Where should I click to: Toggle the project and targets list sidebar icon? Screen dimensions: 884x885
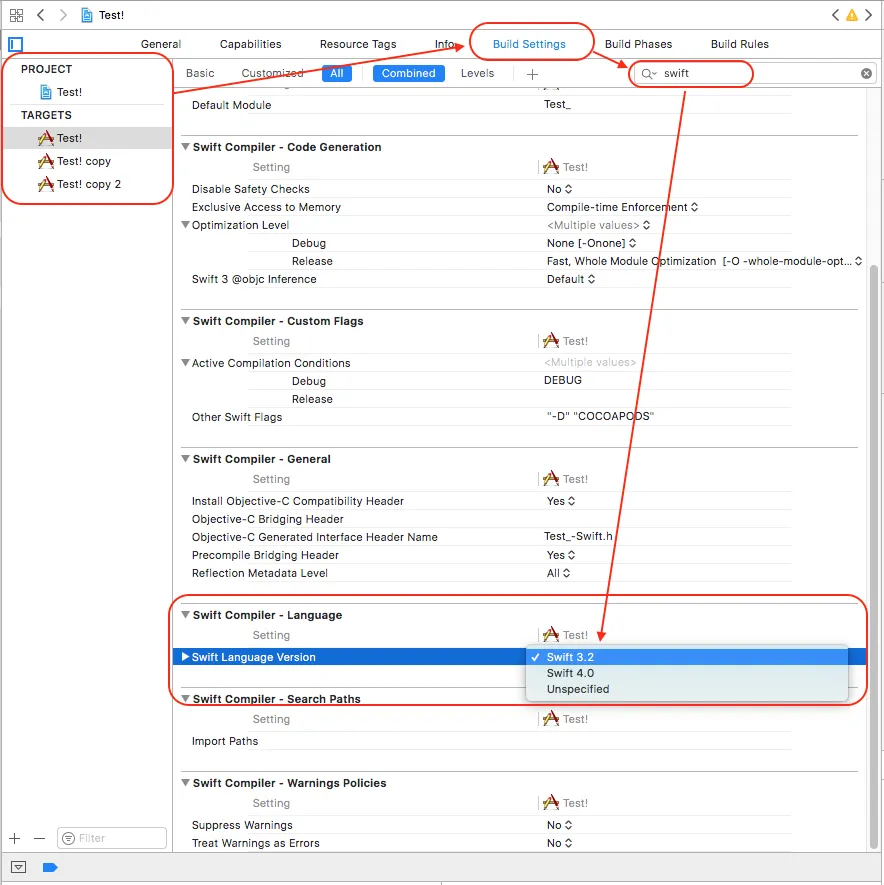[16, 44]
